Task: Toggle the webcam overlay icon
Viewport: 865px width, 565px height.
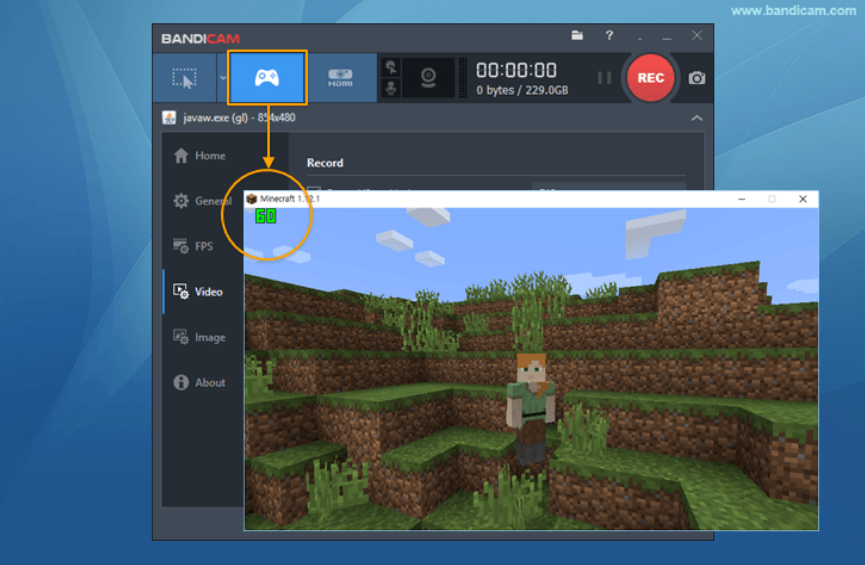Action: pos(429,78)
